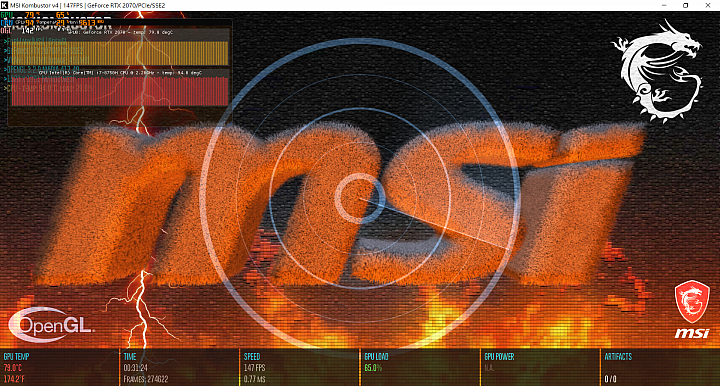Image resolution: width=720 pixels, height=386 pixels.
Task: Click the white MSI dragon logo
Action: click(657, 71)
